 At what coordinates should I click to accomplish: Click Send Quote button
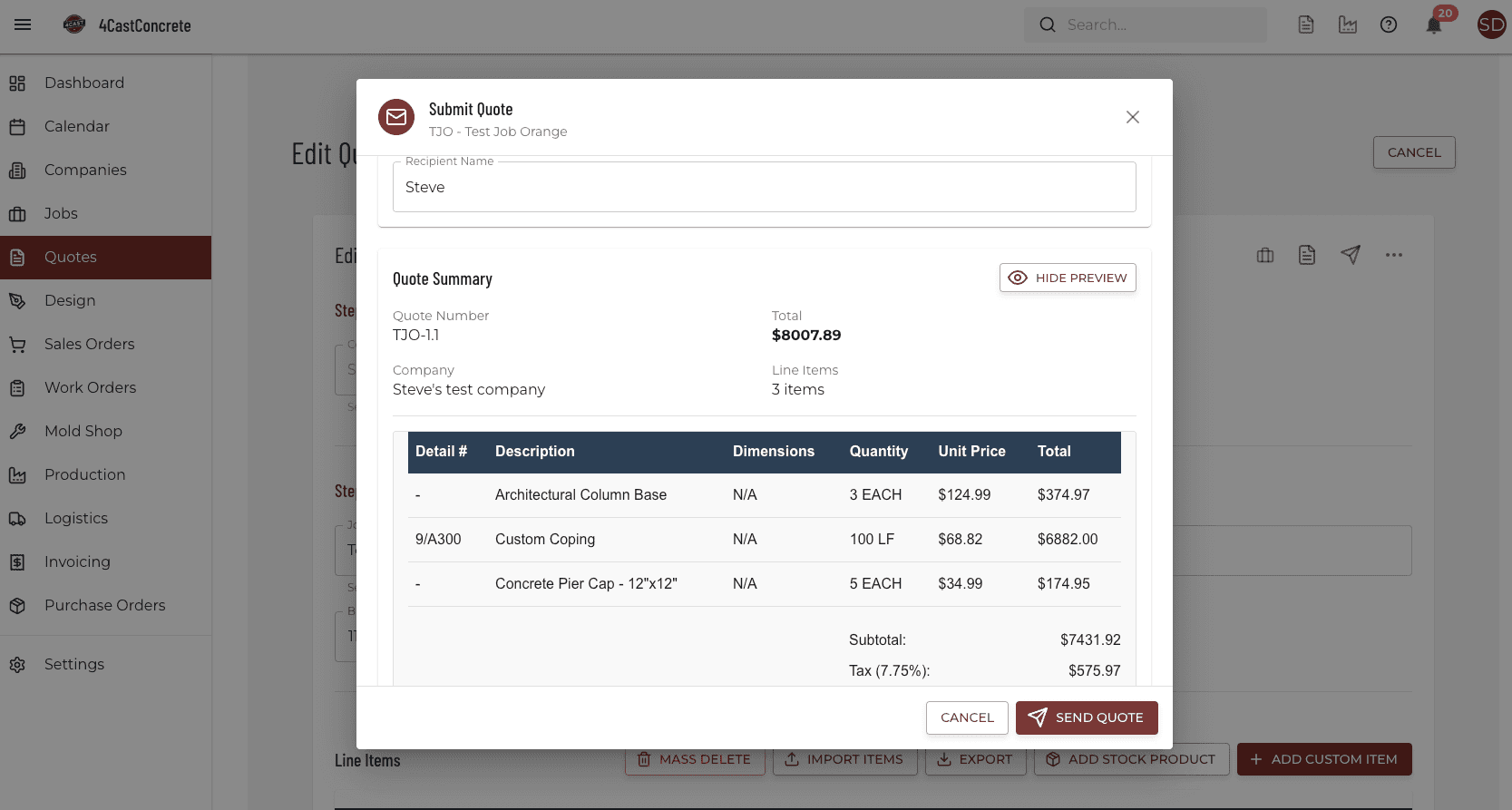pos(1087,717)
